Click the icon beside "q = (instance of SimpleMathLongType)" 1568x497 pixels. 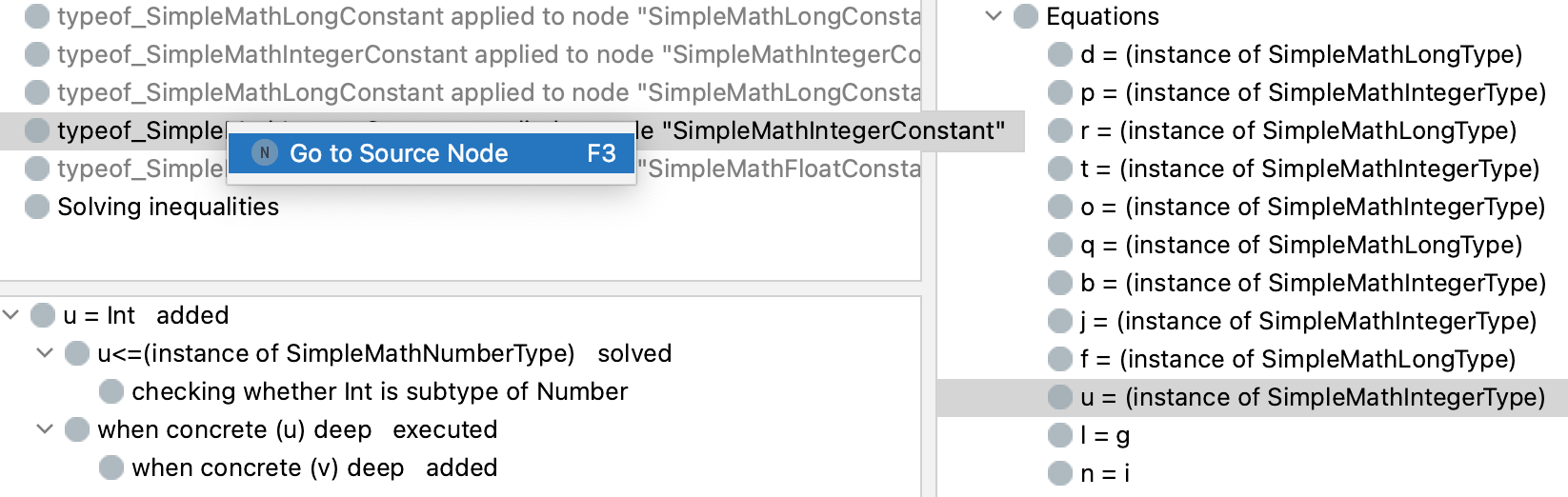(x=1060, y=245)
